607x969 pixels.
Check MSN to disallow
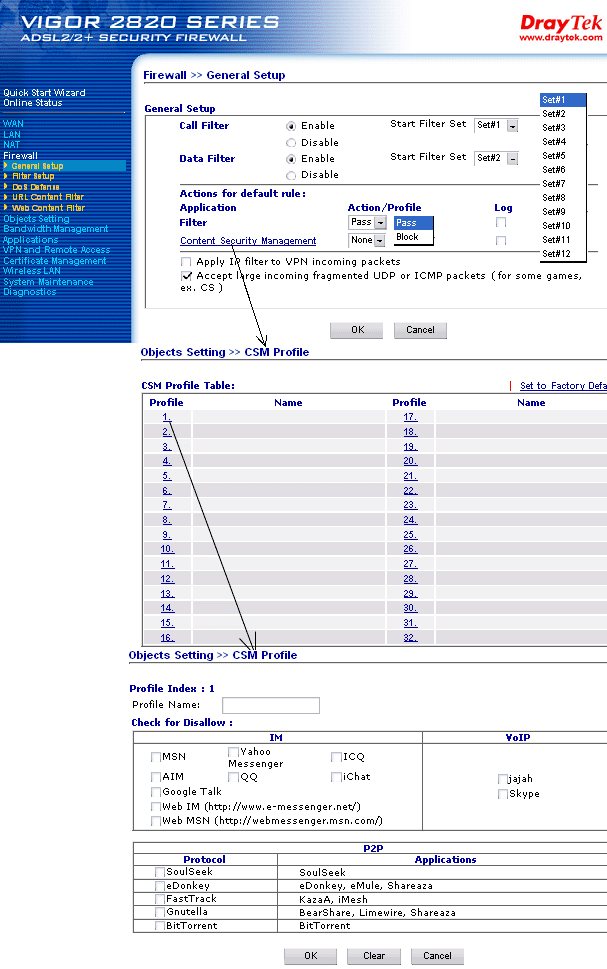(x=156, y=757)
